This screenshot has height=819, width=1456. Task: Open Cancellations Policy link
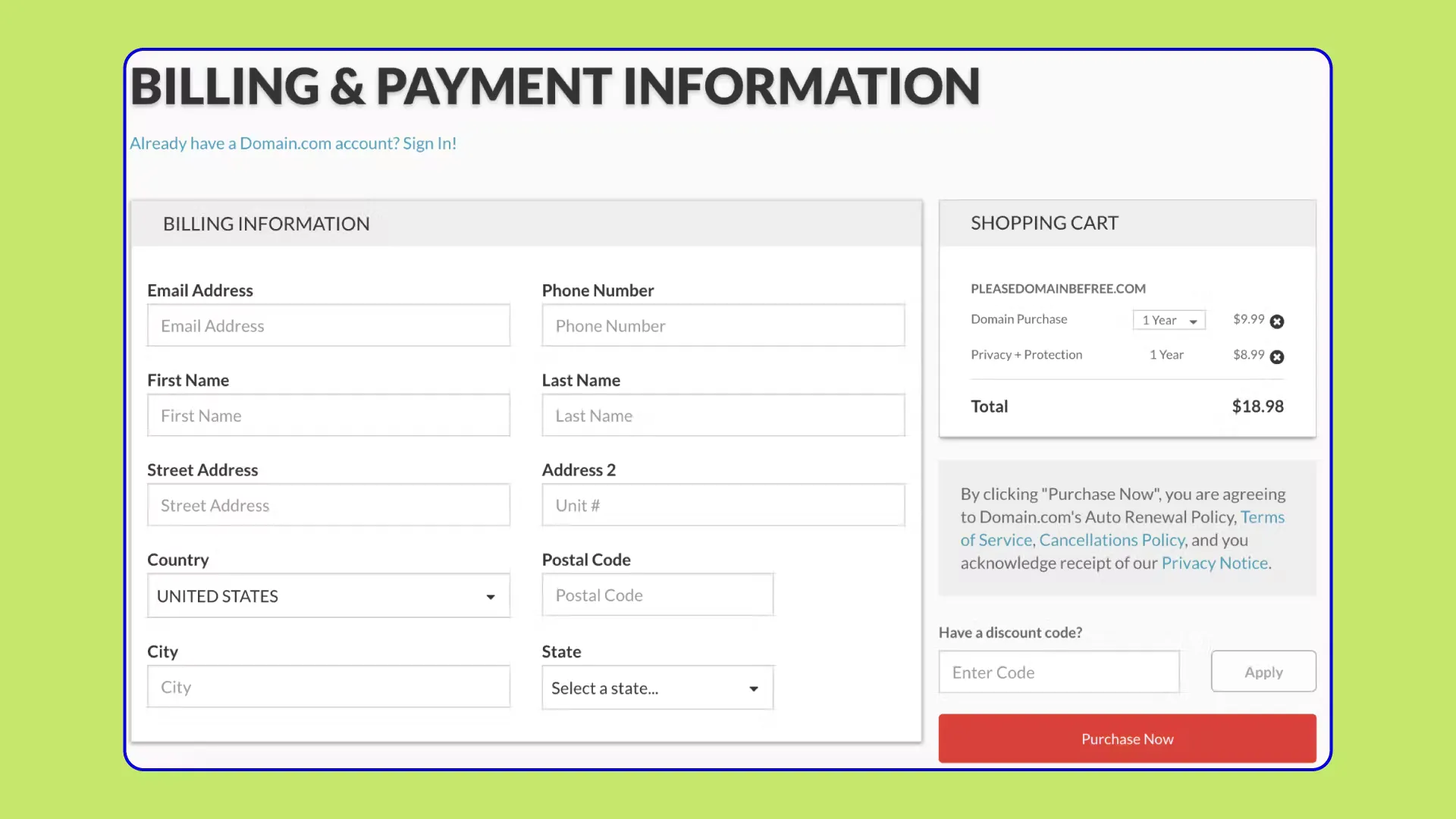click(1112, 540)
